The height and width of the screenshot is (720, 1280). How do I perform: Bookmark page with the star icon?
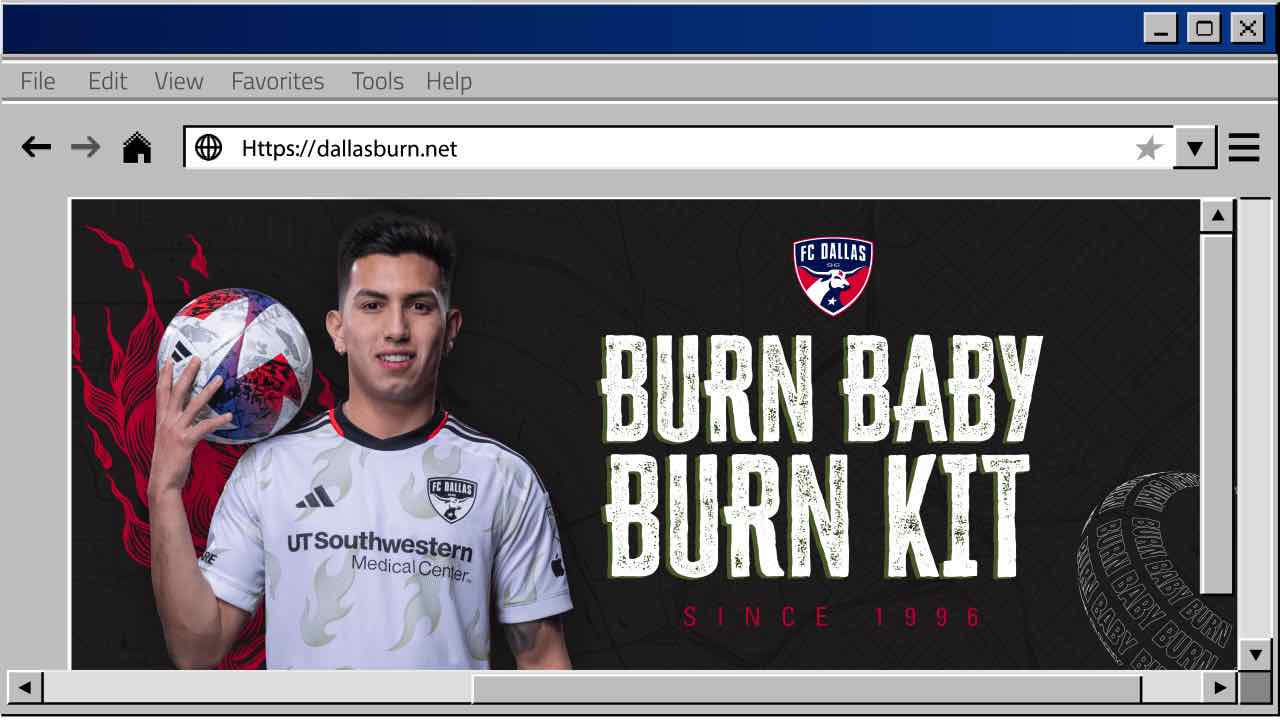click(x=1149, y=149)
